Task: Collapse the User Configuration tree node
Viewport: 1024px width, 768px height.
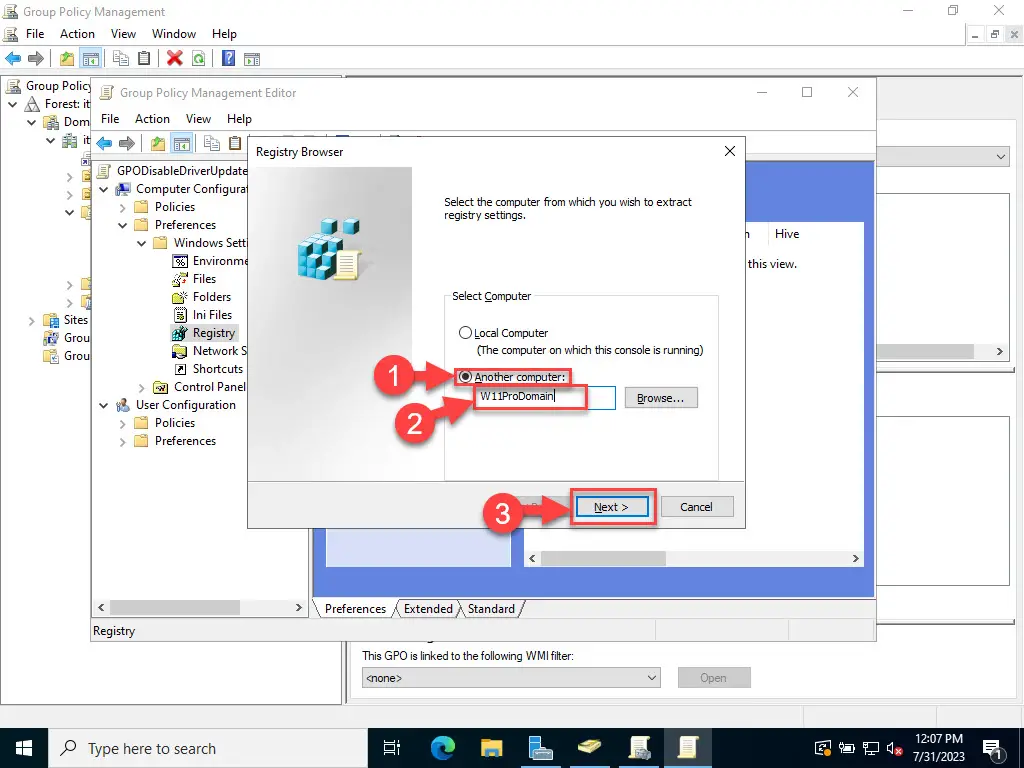Action: point(104,405)
